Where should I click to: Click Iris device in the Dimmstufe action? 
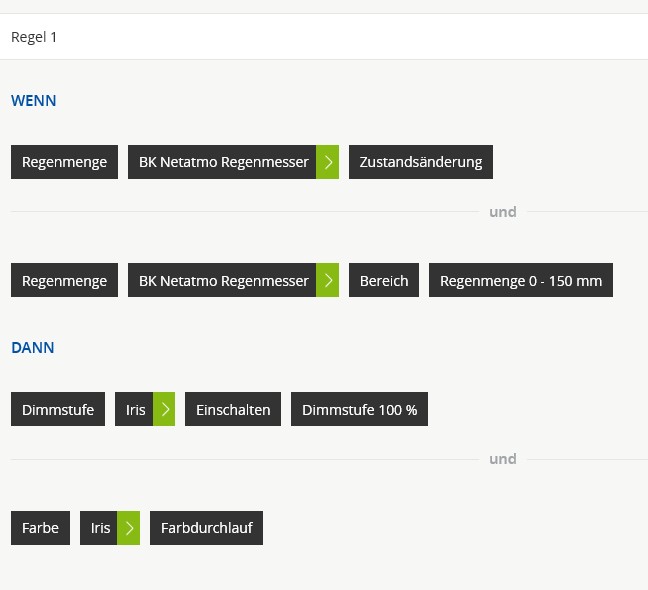point(135,410)
